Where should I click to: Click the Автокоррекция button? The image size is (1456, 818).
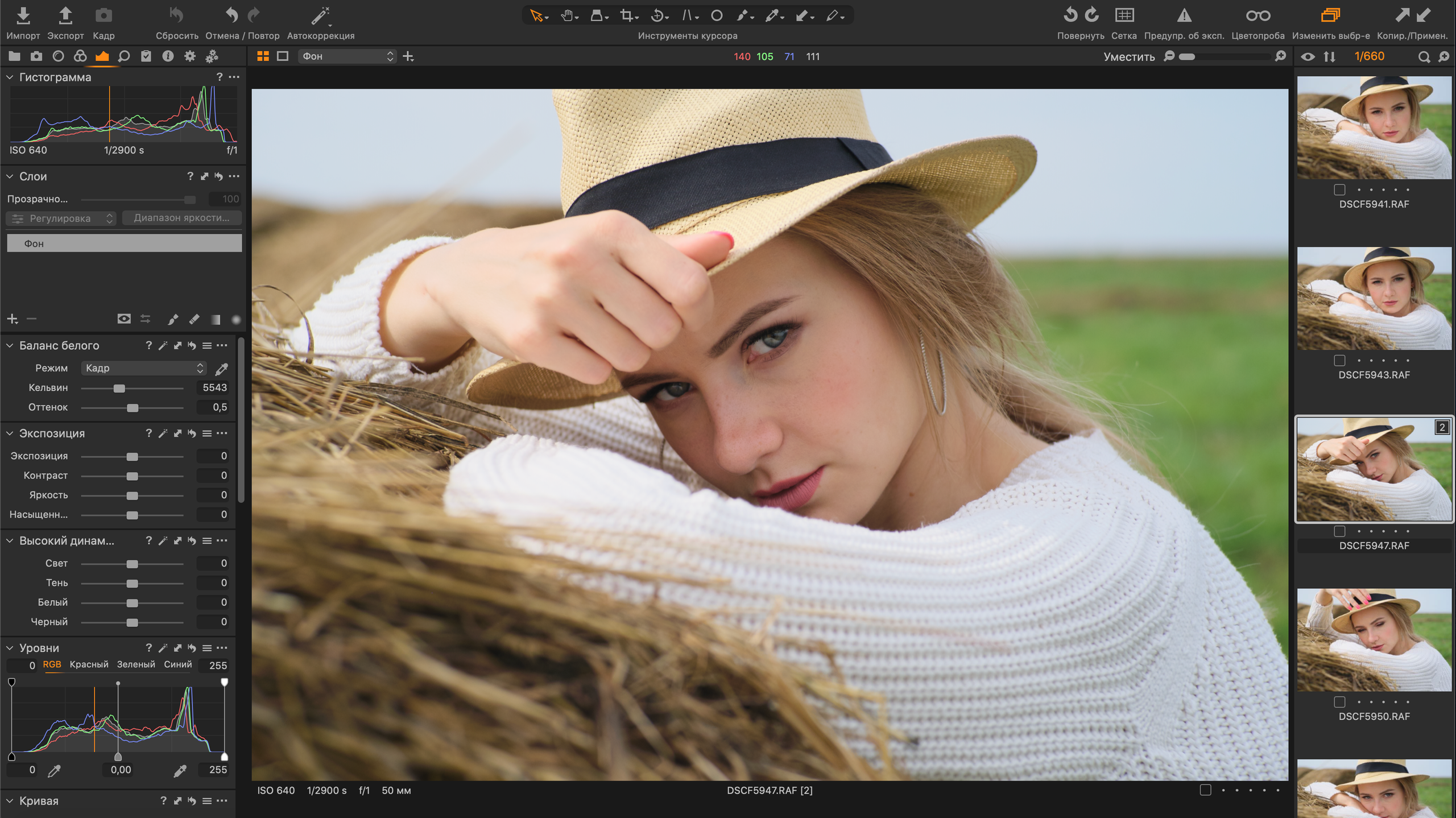(321, 22)
